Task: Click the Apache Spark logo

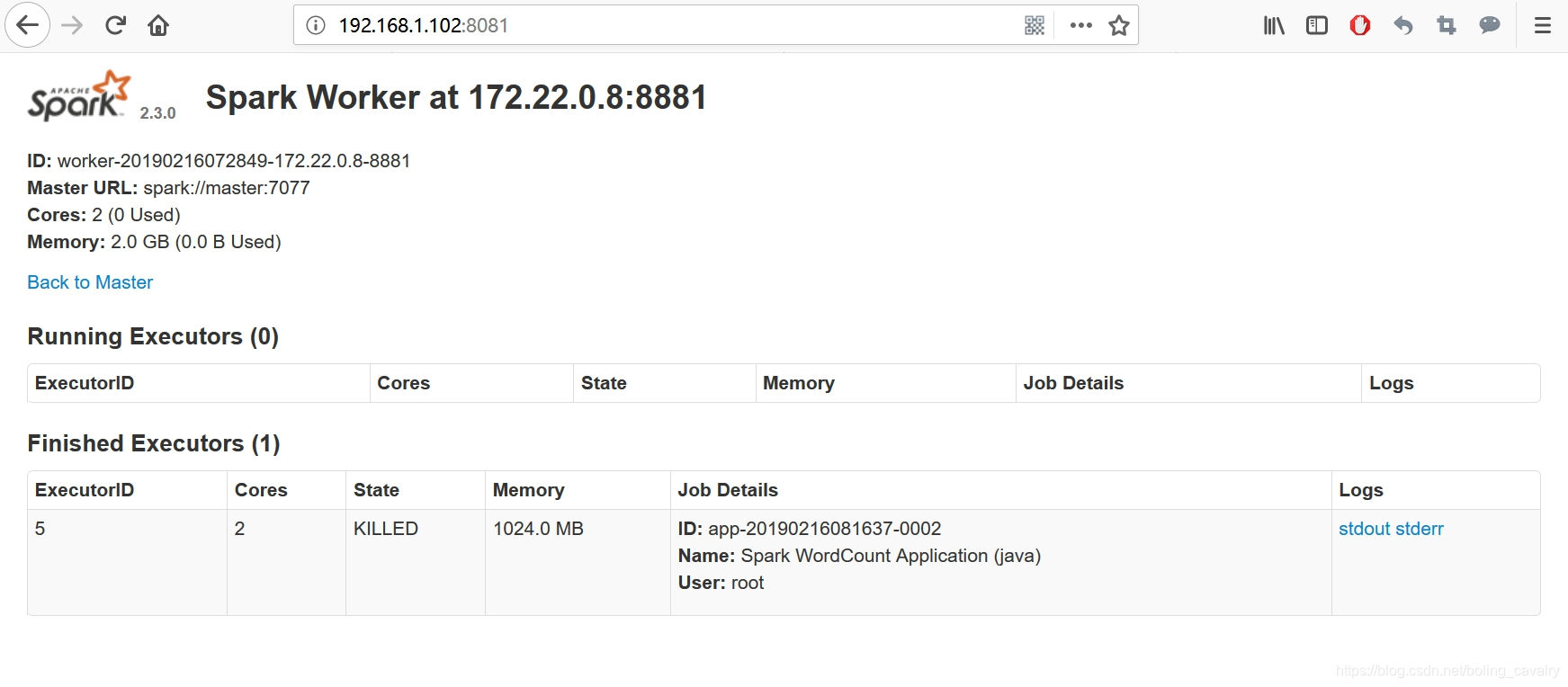Action: 79,96
